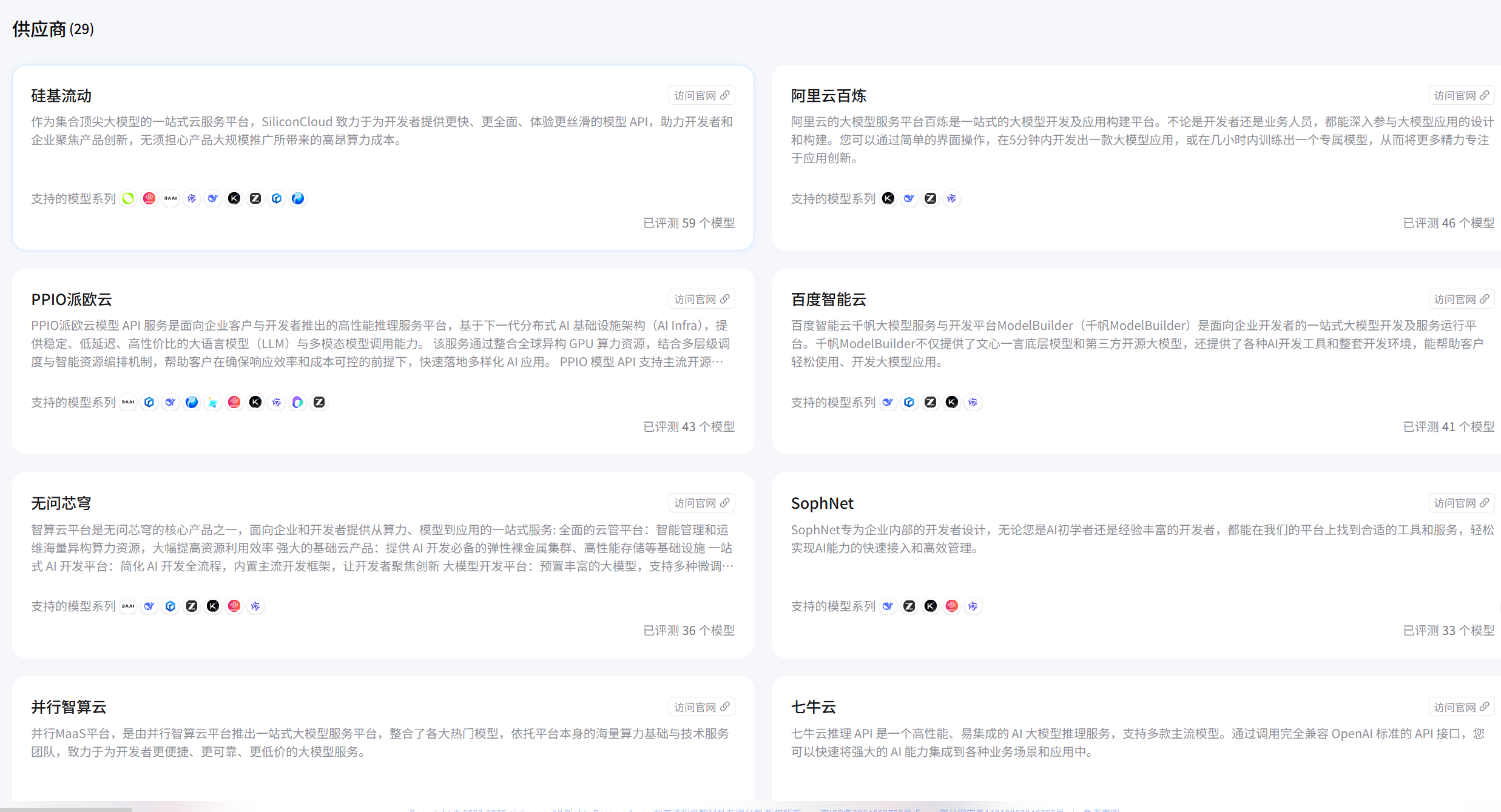Click the horizontal scrollbar at bottom
Screen dimensions: 1501x812
click(x=66, y=809)
